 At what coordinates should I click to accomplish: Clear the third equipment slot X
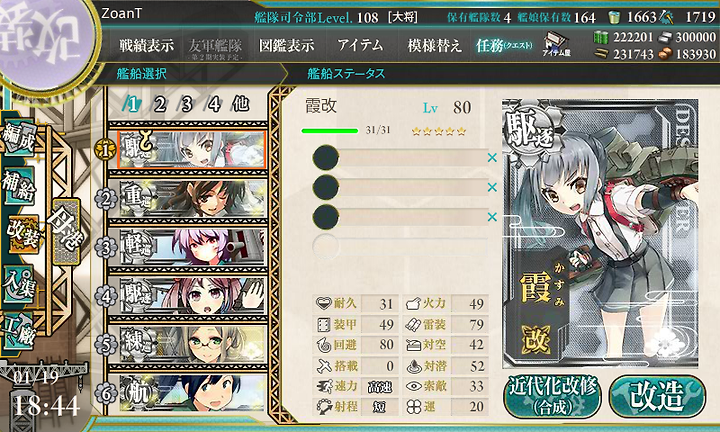[x=492, y=216]
